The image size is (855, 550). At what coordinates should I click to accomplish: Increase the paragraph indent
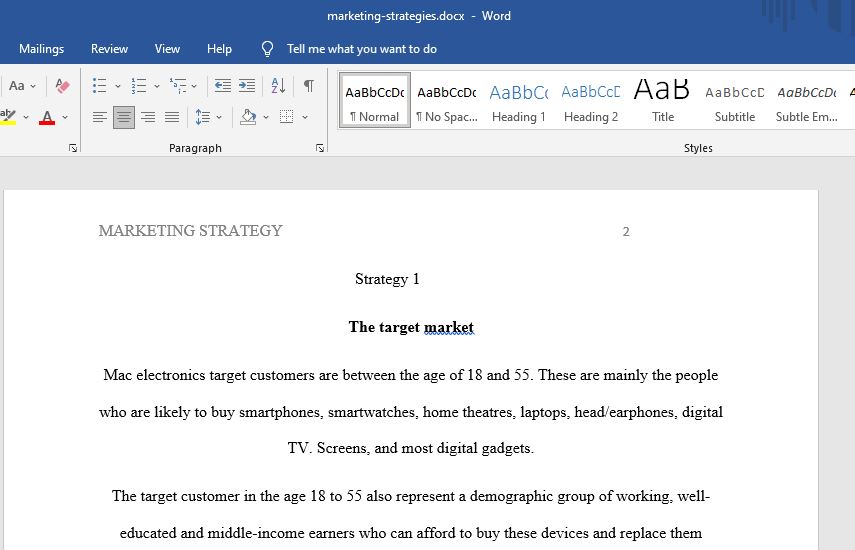point(247,86)
